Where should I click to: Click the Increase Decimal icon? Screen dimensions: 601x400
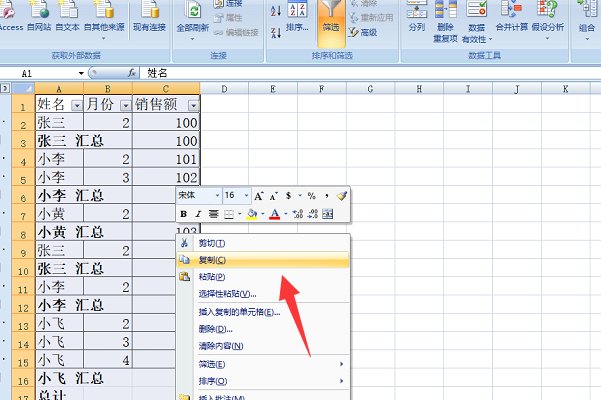(298, 214)
